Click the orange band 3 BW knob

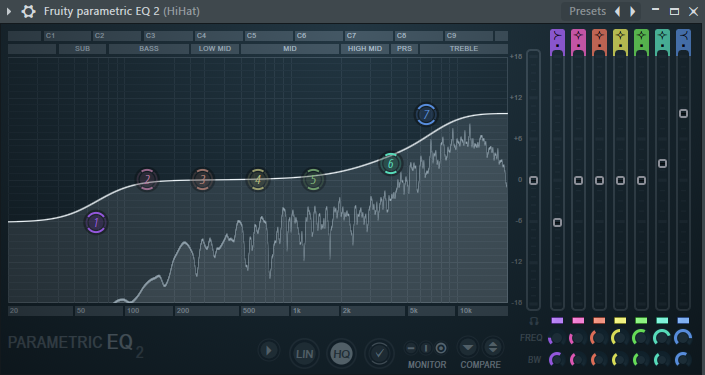(x=599, y=359)
